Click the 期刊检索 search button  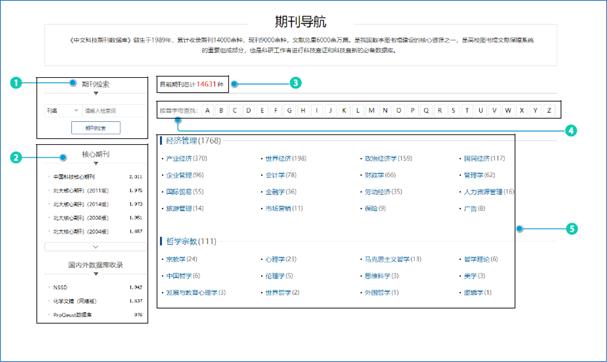[x=96, y=128]
